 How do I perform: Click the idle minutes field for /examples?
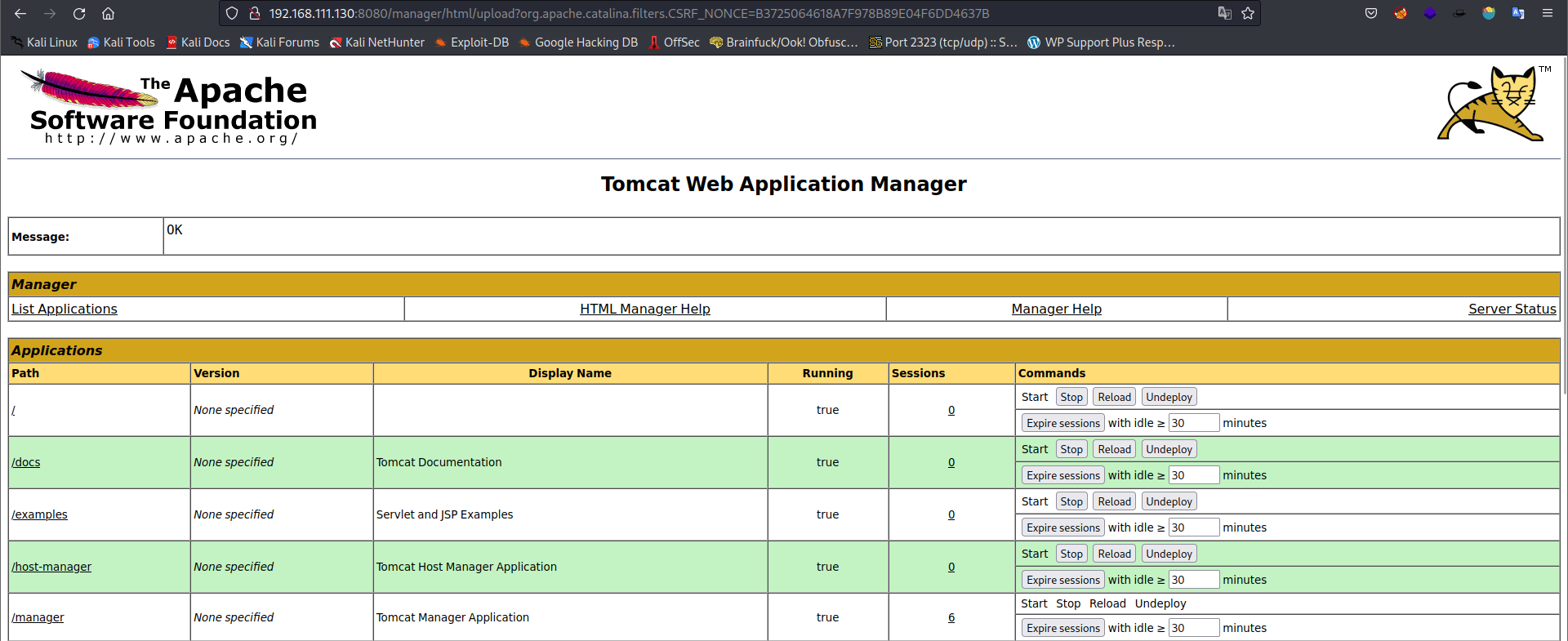click(1194, 527)
